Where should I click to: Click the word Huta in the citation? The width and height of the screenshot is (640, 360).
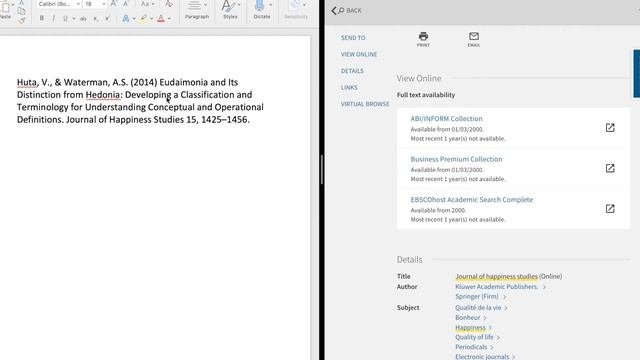click(27, 82)
